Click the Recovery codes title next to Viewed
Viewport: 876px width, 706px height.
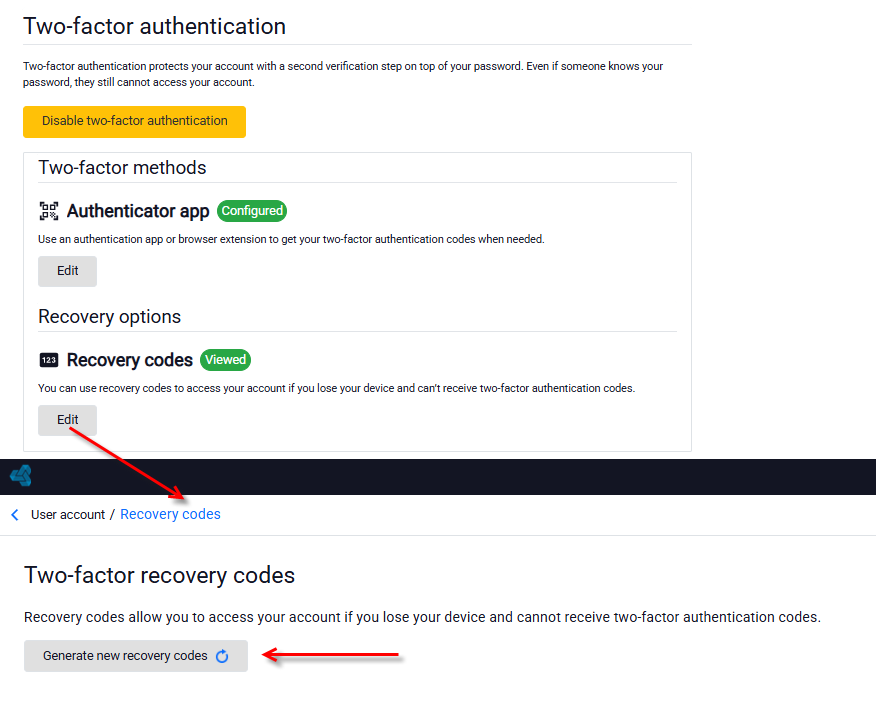130,360
